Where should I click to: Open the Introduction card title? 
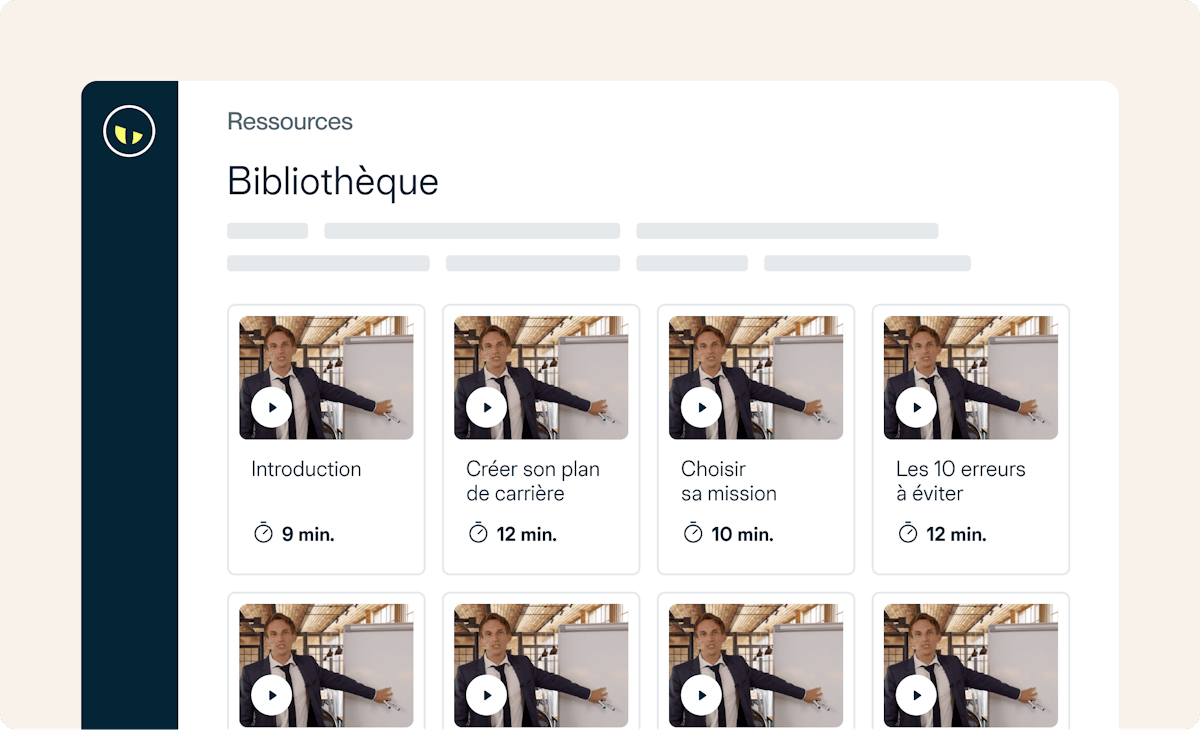[306, 469]
